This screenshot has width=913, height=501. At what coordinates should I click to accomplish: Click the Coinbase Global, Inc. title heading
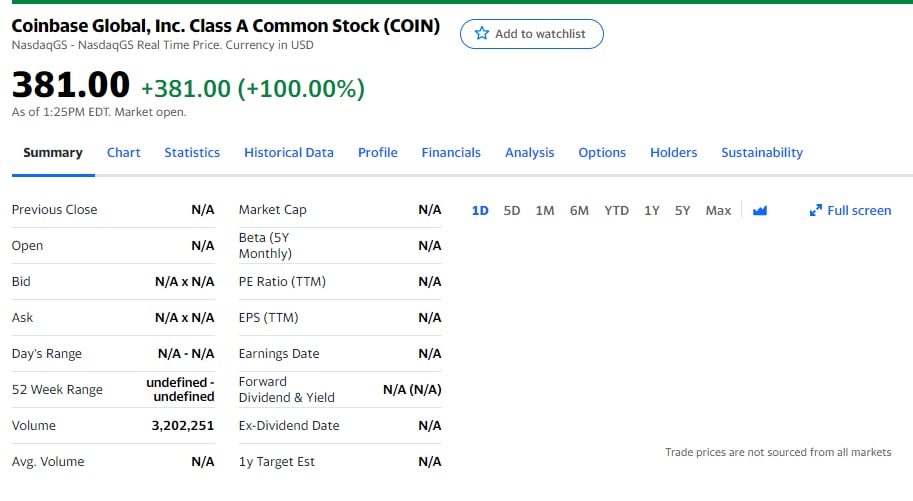tap(226, 26)
